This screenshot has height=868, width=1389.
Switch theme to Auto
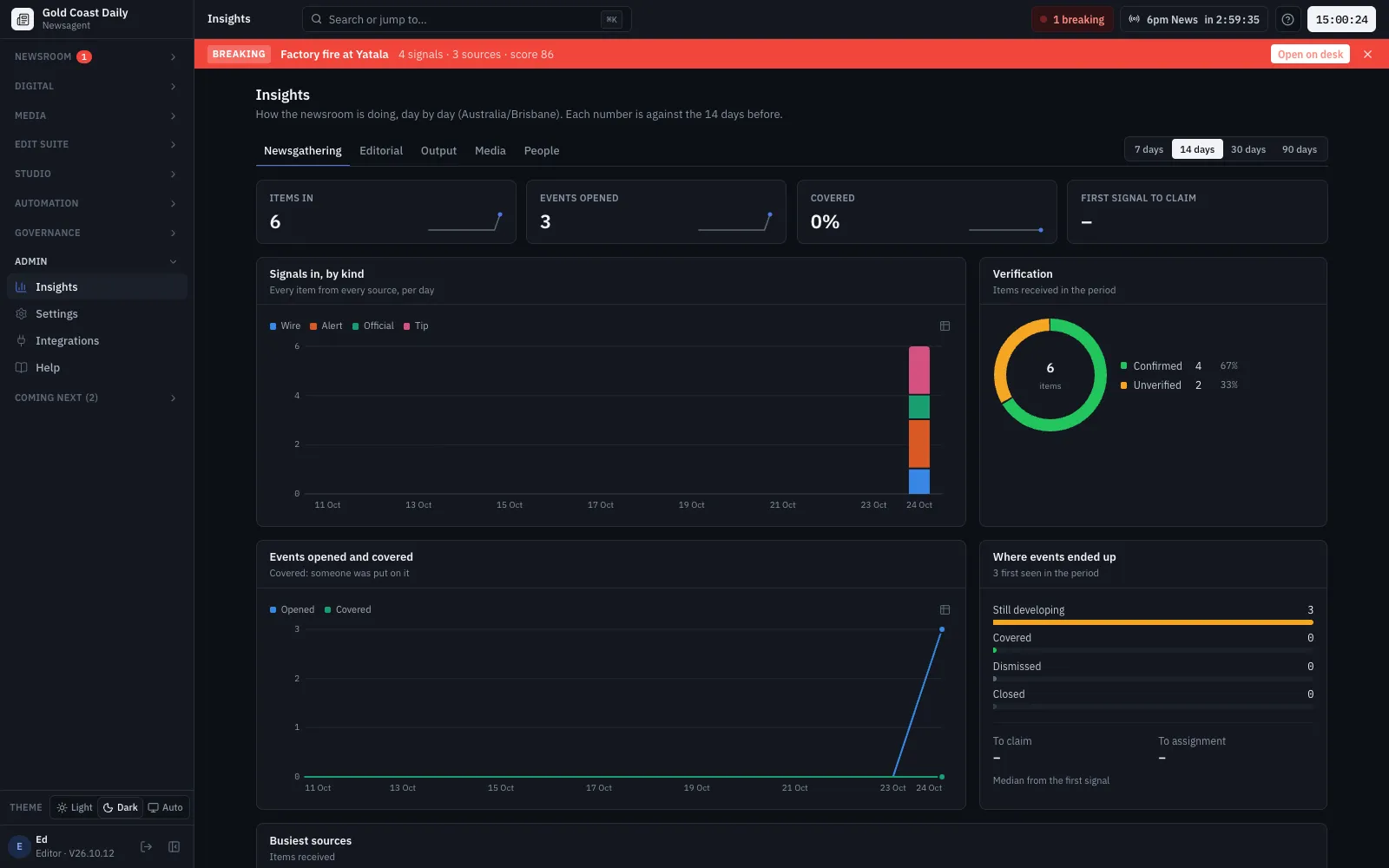(166, 807)
